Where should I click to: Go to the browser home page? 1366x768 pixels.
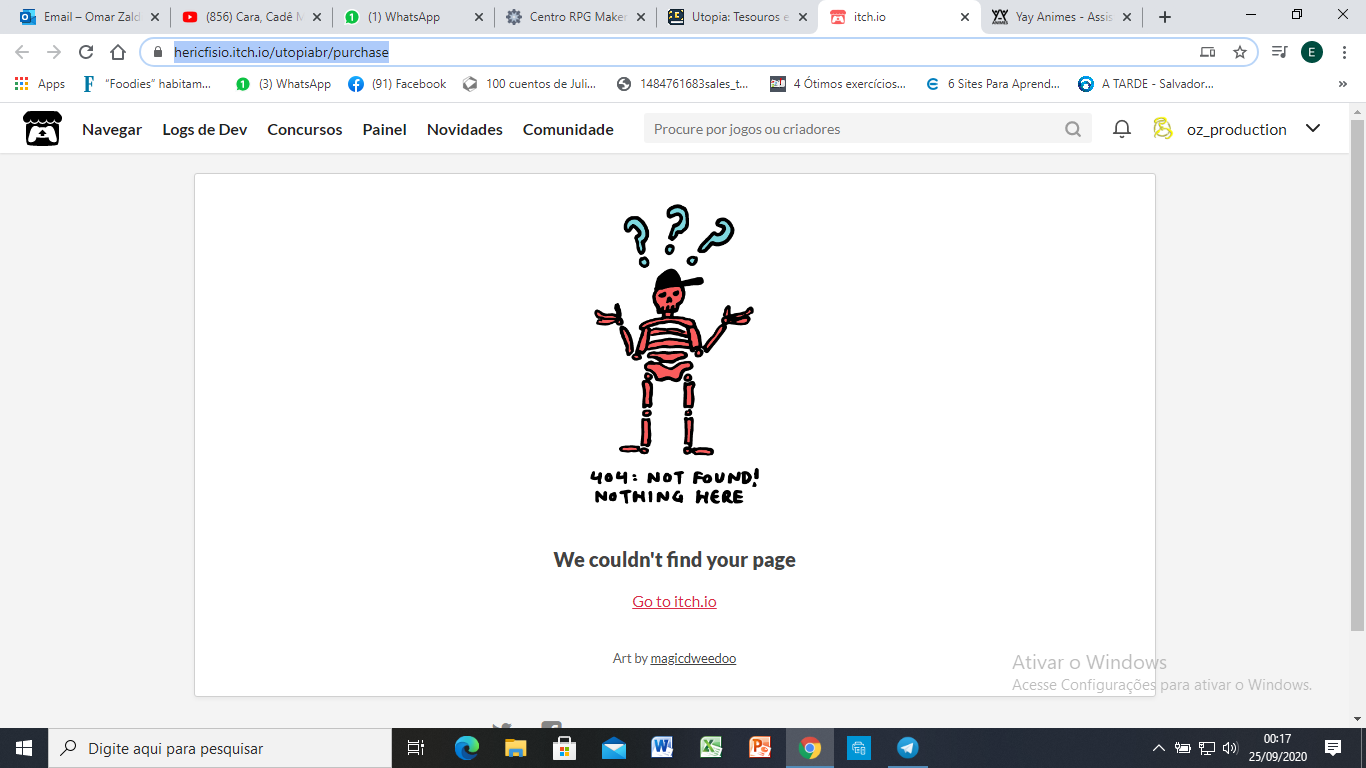click(x=118, y=52)
